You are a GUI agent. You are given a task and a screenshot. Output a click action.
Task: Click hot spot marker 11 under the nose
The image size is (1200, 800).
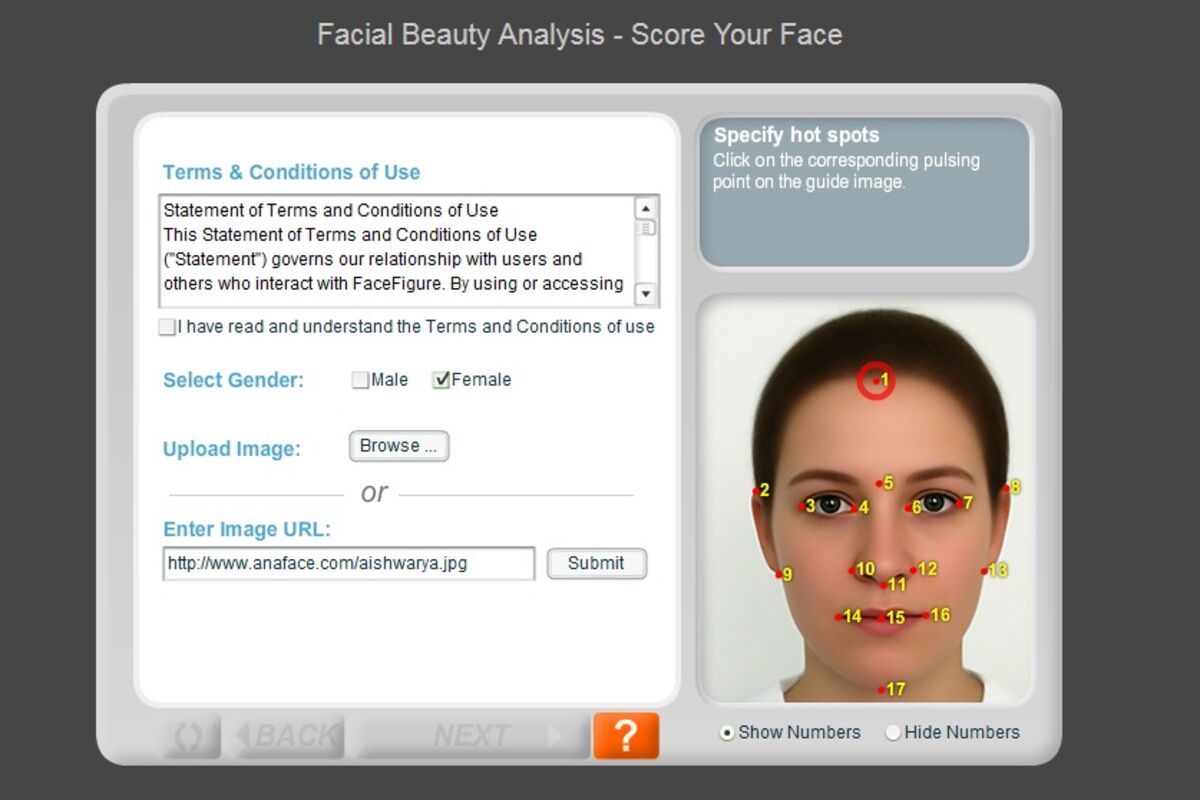[x=884, y=585]
